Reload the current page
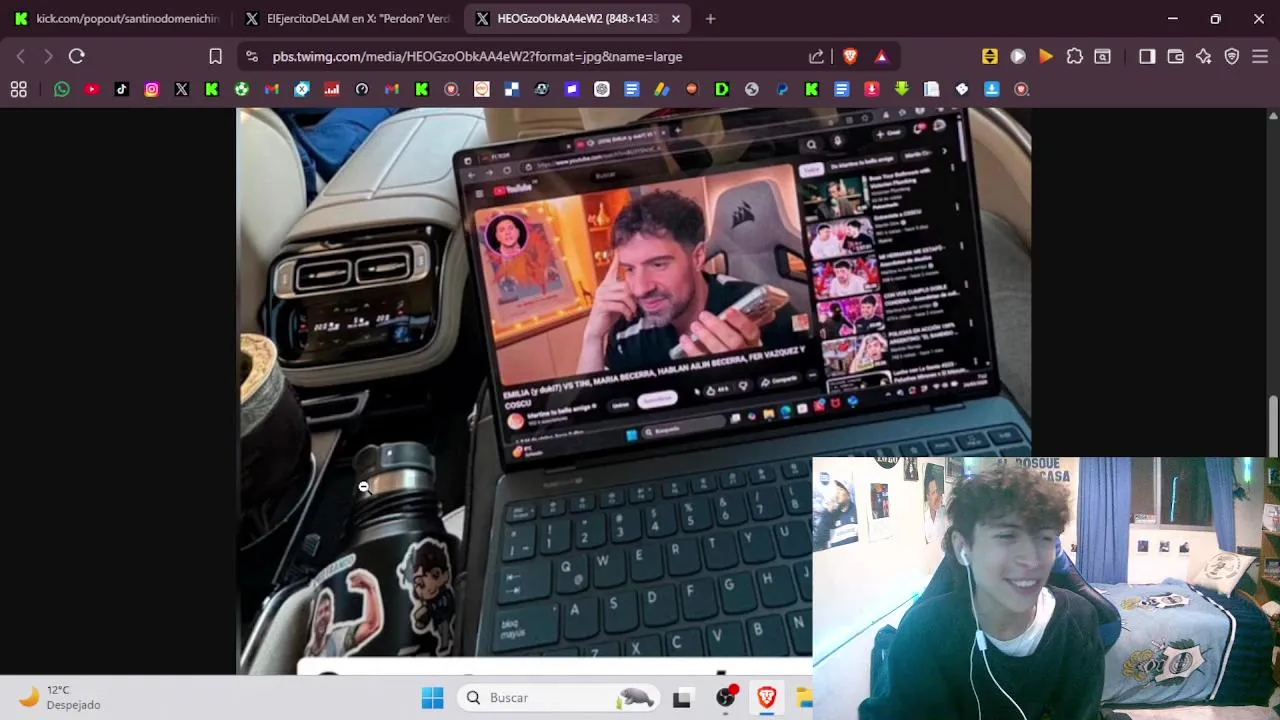 click(x=76, y=56)
